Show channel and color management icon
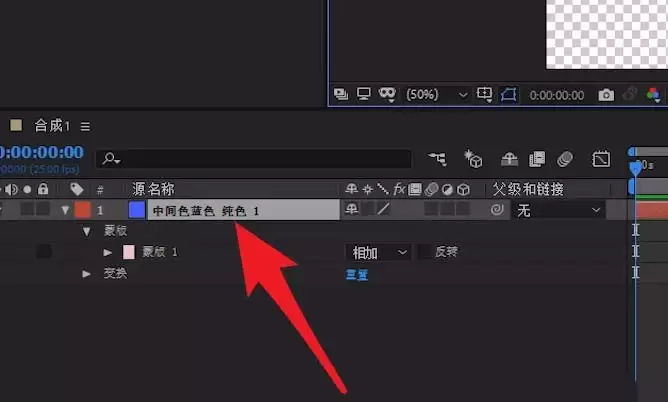The image size is (668, 402). pos(653,95)
